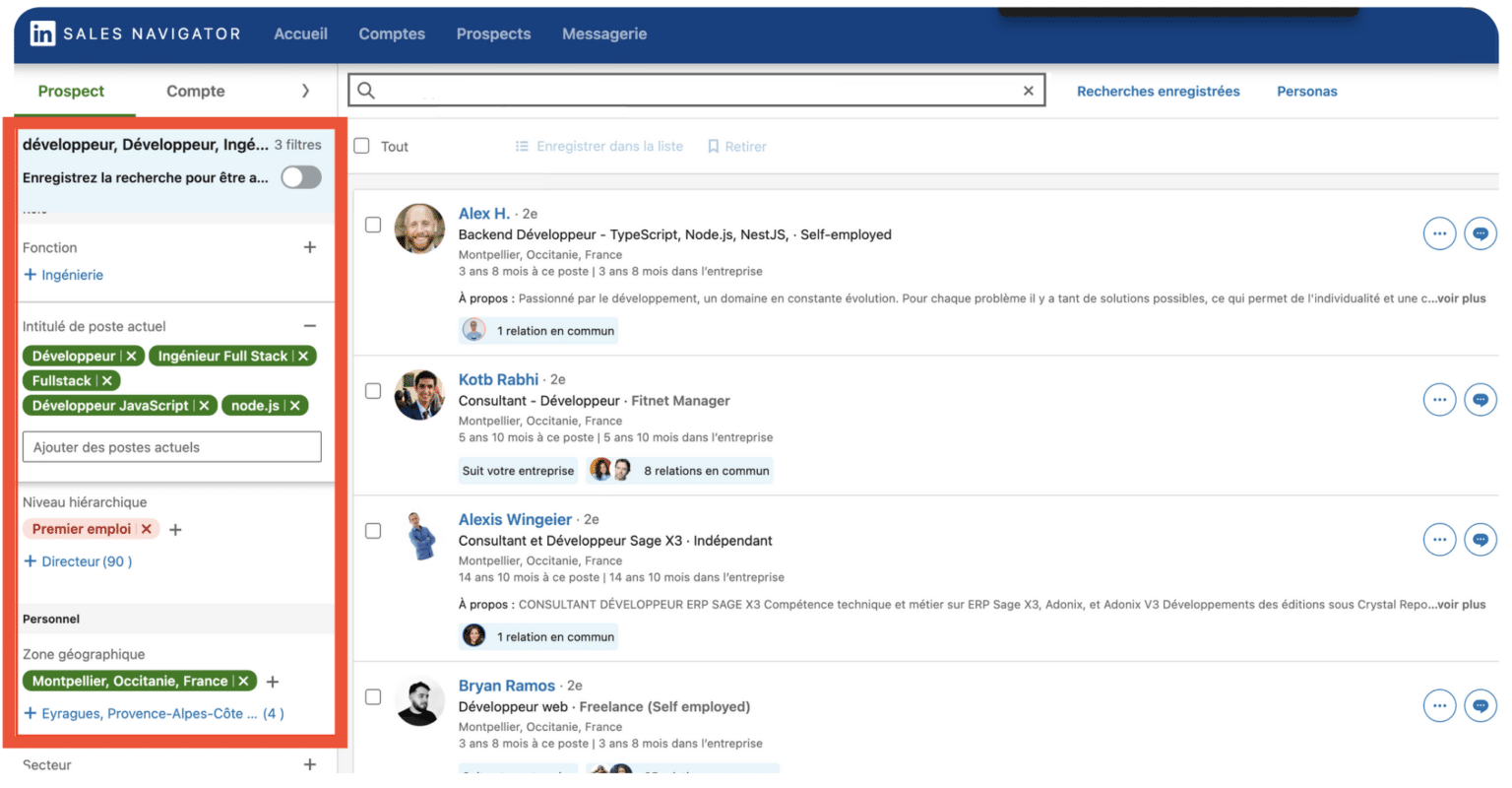This screenshot has width=1512, height=788.
Task: Open options menu icon for Alexis Wingeier
Action: [1439, 540]
